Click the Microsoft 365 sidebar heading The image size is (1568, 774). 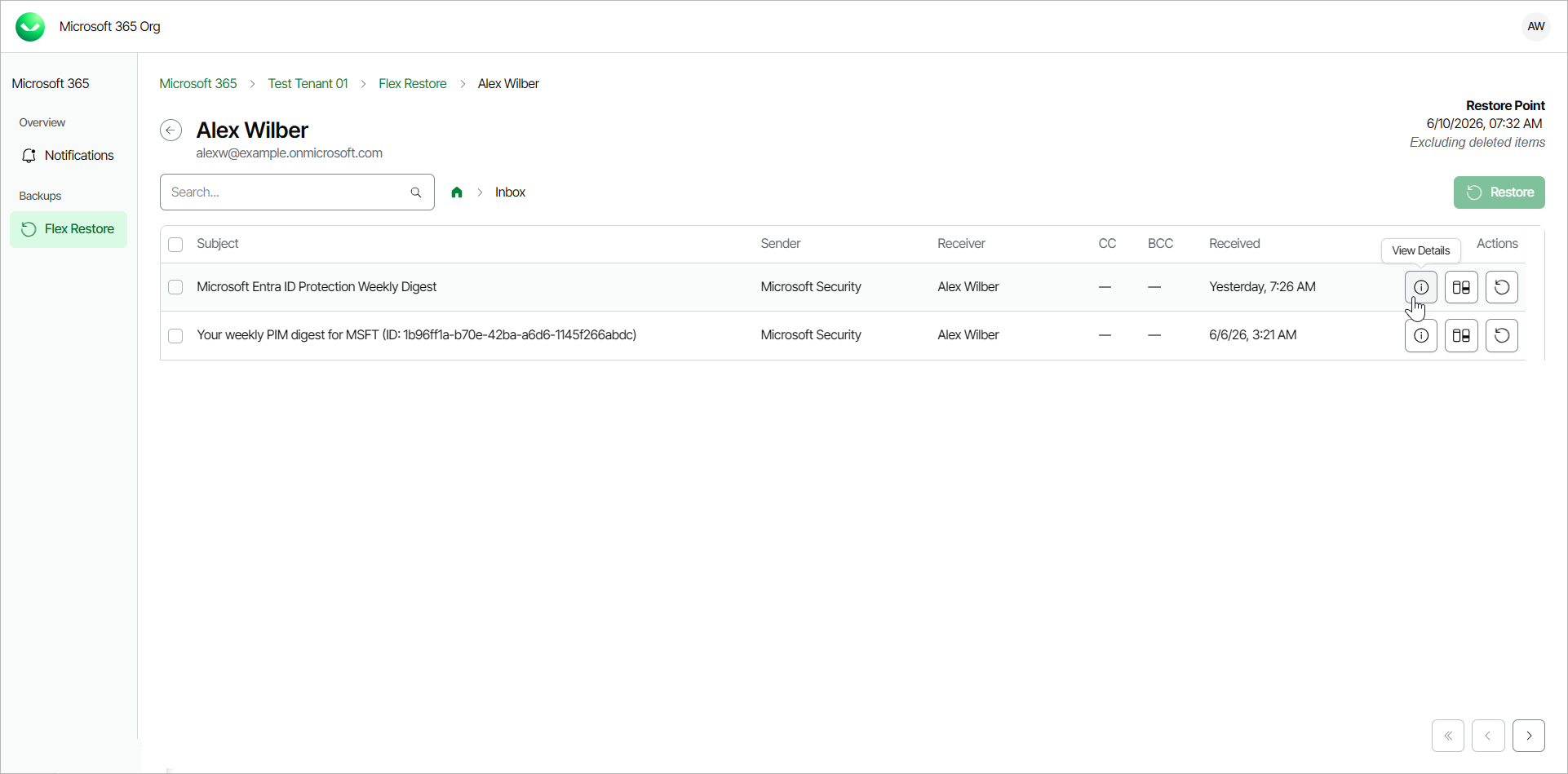[x=51, y=84]
